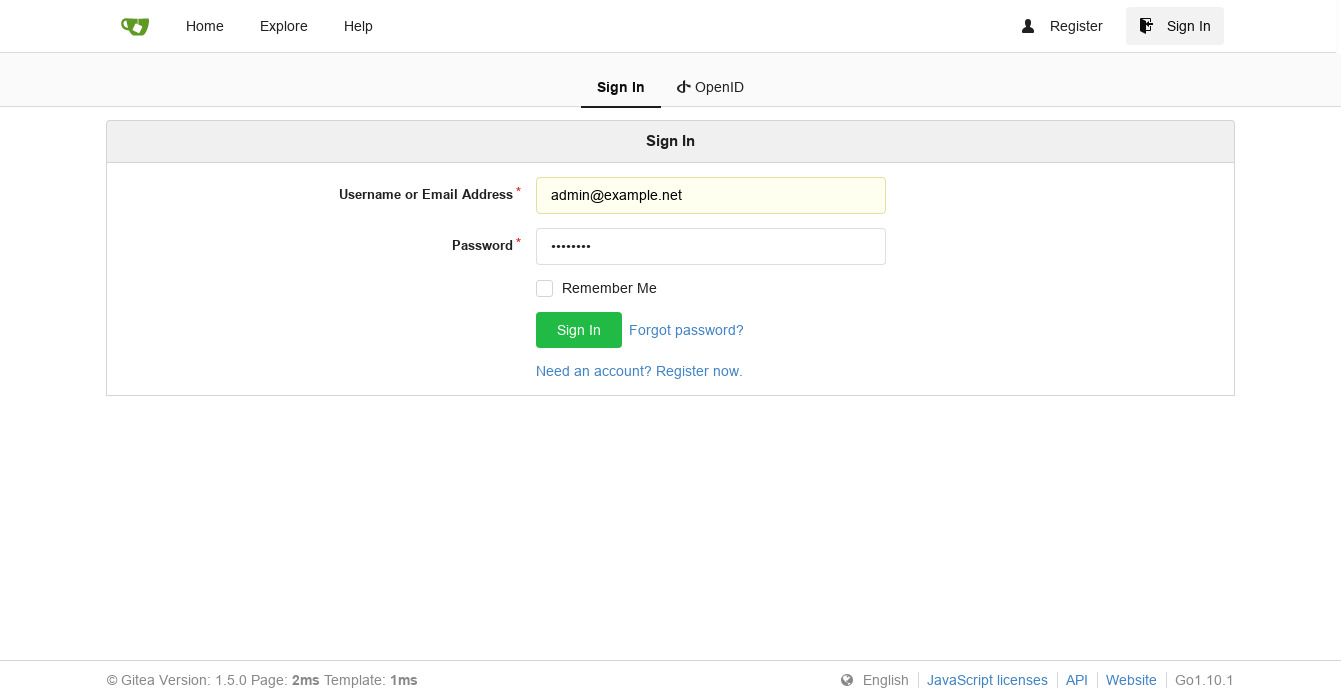Click into the Password input field

tap(710, 246)
